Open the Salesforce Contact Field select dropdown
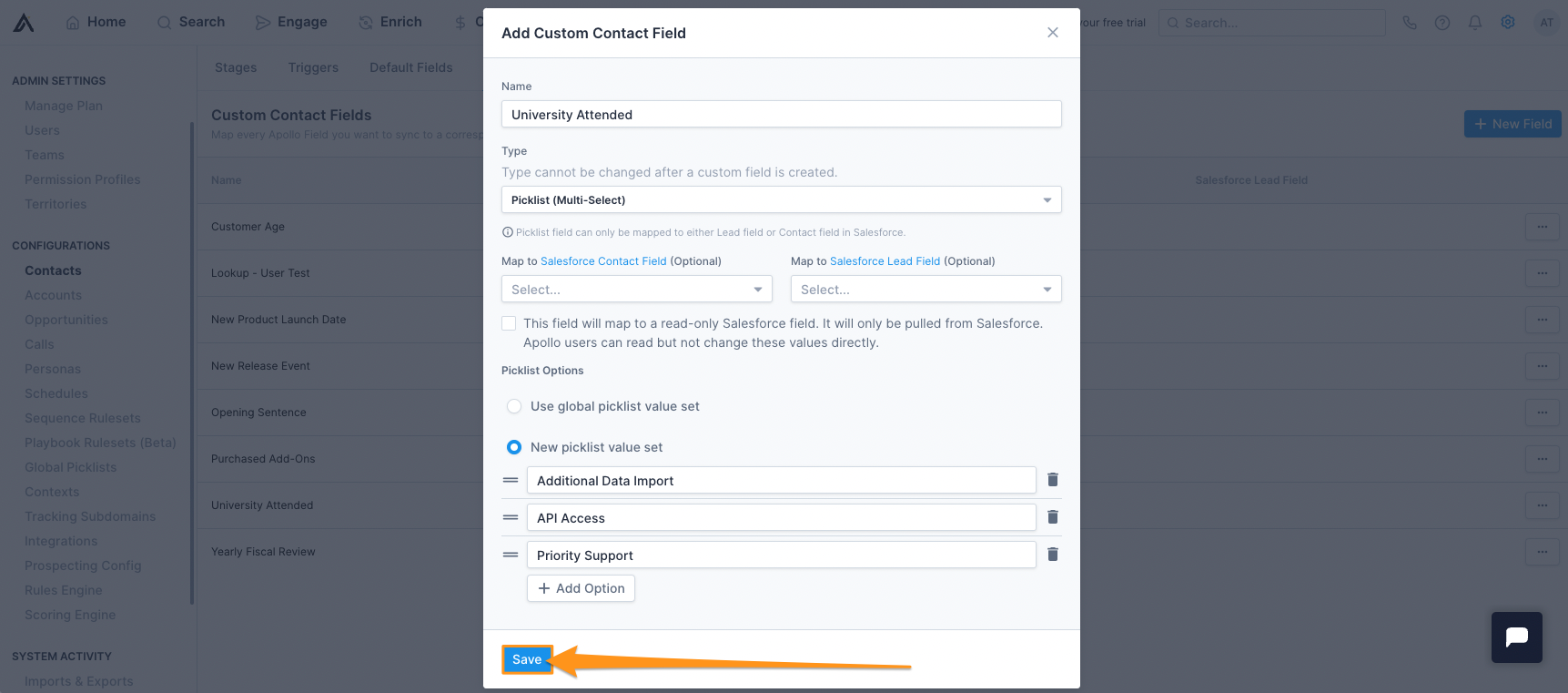The height and width of the screenshot is (693, 1568). tap(635, 289)
